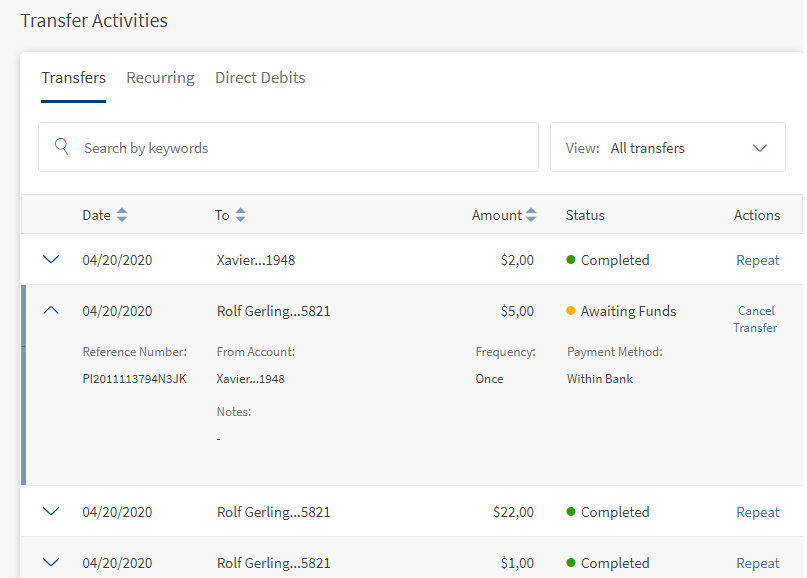The image size is (807, 578).
Task: Open the Direct Debits tab
Action: click(x=260, y=78)
